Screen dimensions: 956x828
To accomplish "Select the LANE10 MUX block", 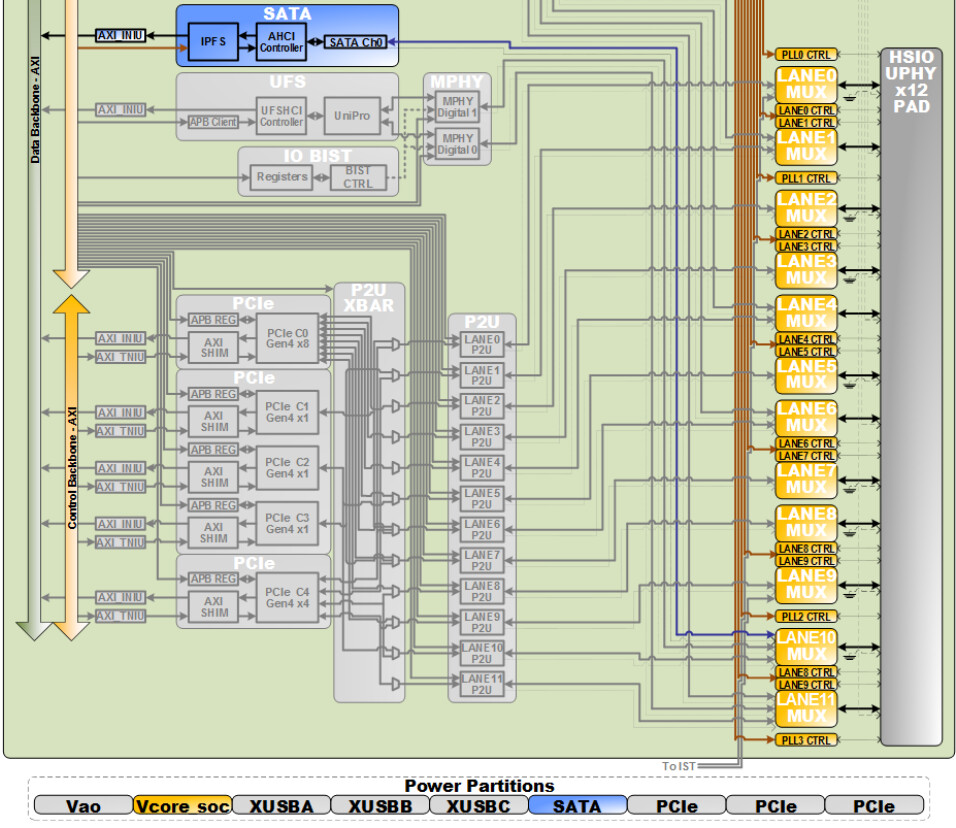I will pyautogui.click(x=806, y=647).
